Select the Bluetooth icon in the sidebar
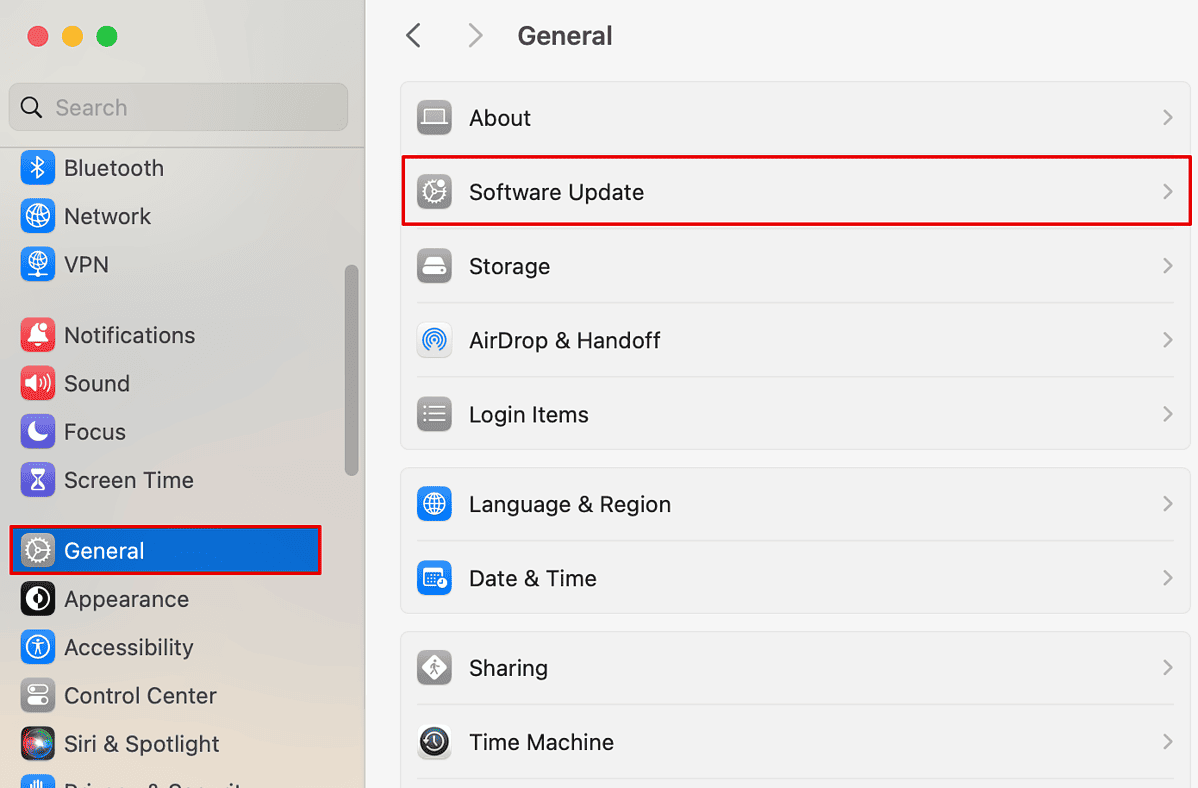 point(37,168)
